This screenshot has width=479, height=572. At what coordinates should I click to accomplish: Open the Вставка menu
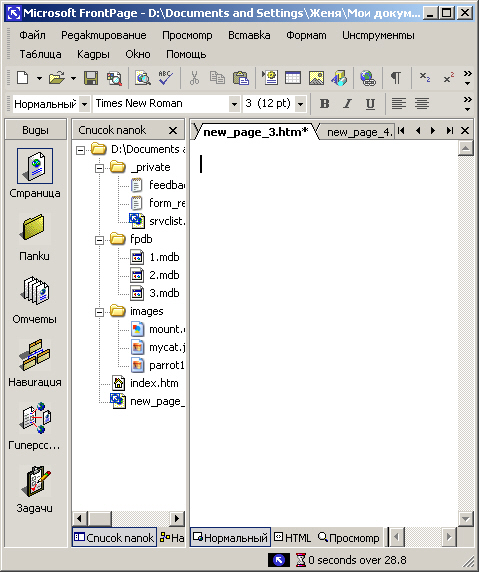[249, 35]
